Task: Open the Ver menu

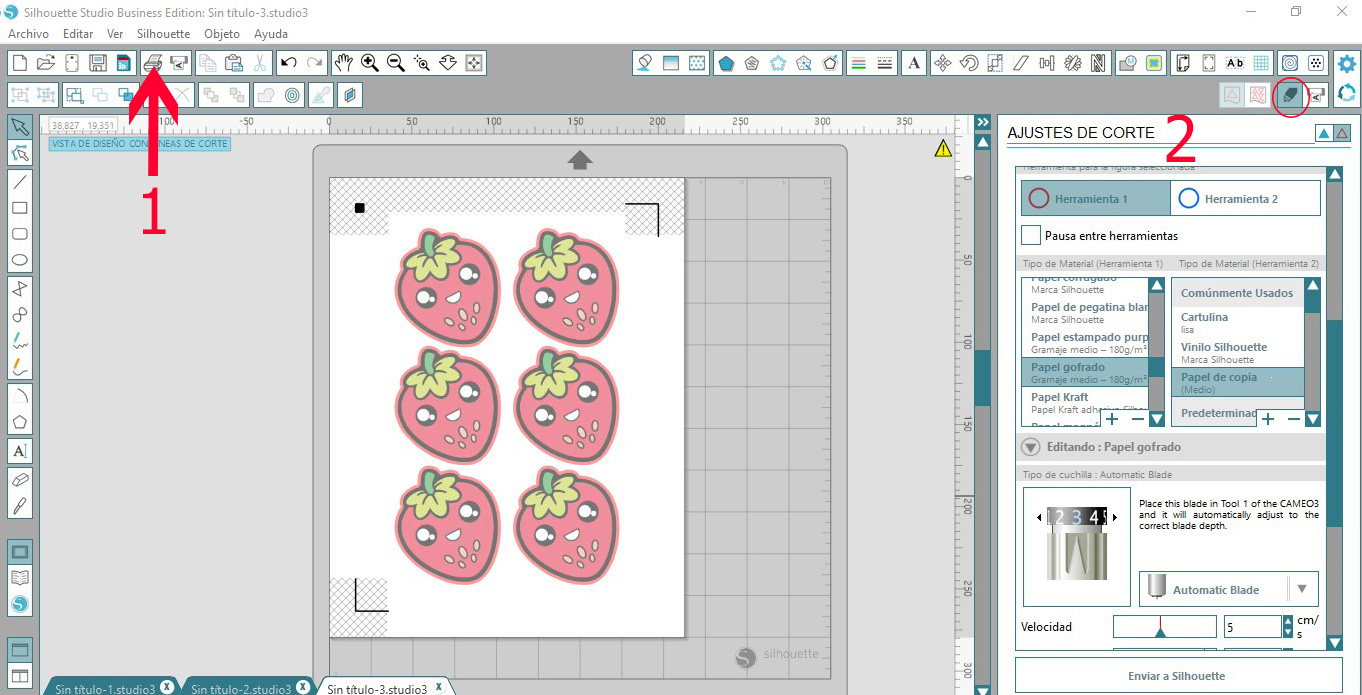Action: coord(115,33)
